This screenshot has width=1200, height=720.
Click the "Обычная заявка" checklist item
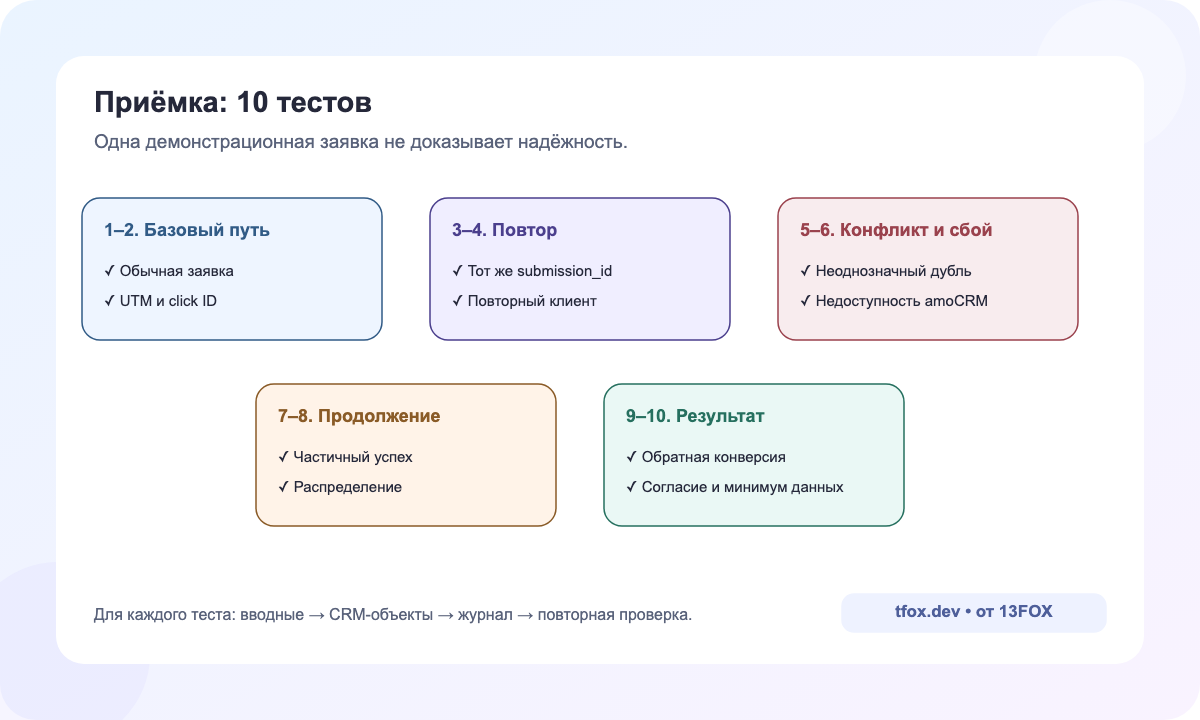coord(169,270)
